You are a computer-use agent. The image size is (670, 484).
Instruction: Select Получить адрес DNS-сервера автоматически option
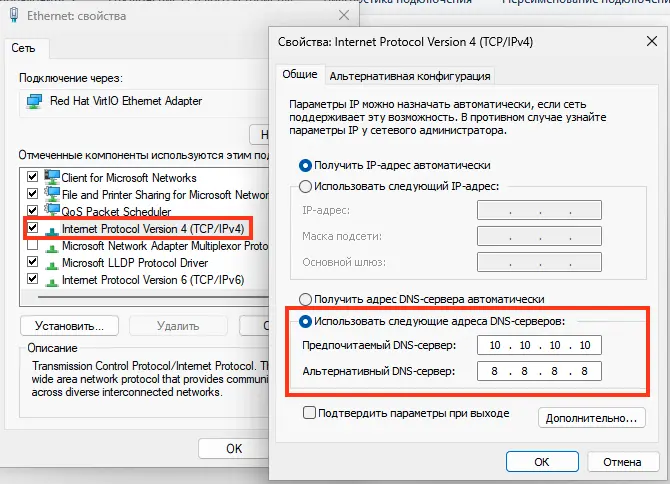(305, 299)
